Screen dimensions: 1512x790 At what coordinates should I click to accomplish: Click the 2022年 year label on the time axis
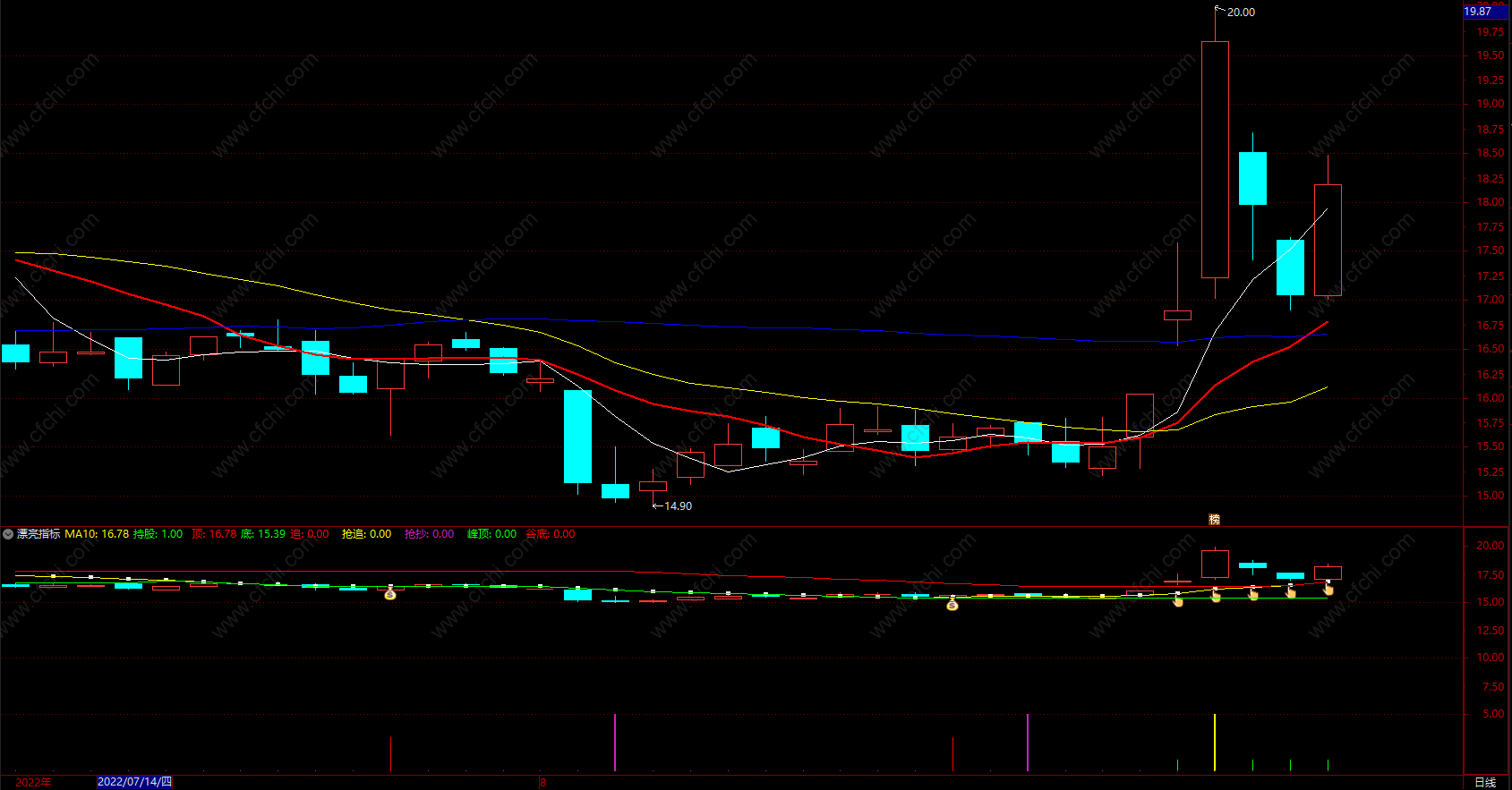pos(33,782)
